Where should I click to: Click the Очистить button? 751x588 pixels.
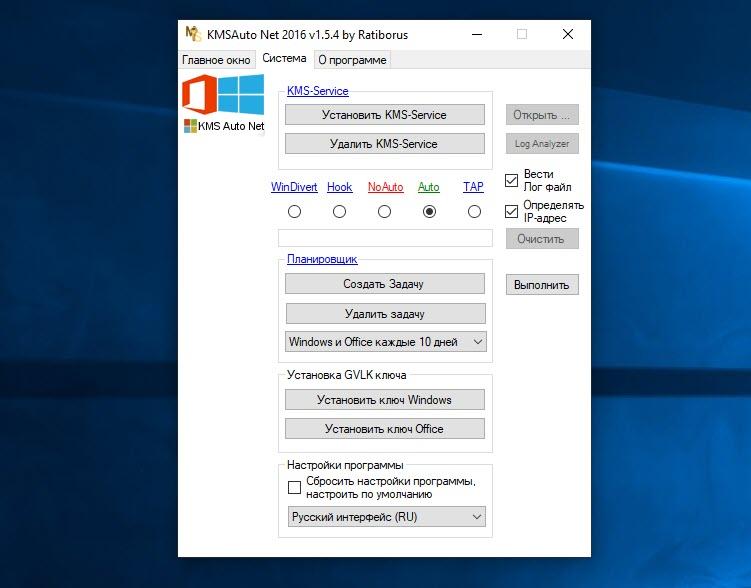542,238
